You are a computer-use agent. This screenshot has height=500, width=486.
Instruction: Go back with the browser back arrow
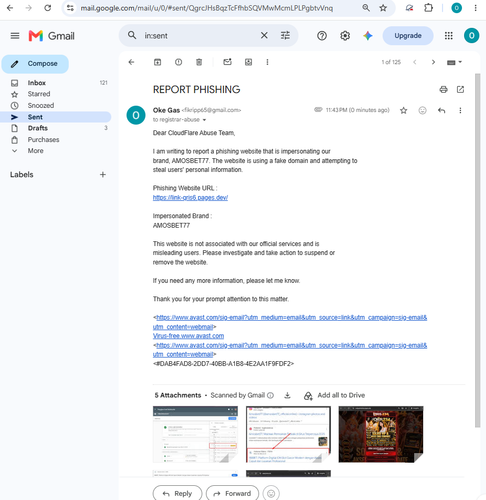point(10,8)
